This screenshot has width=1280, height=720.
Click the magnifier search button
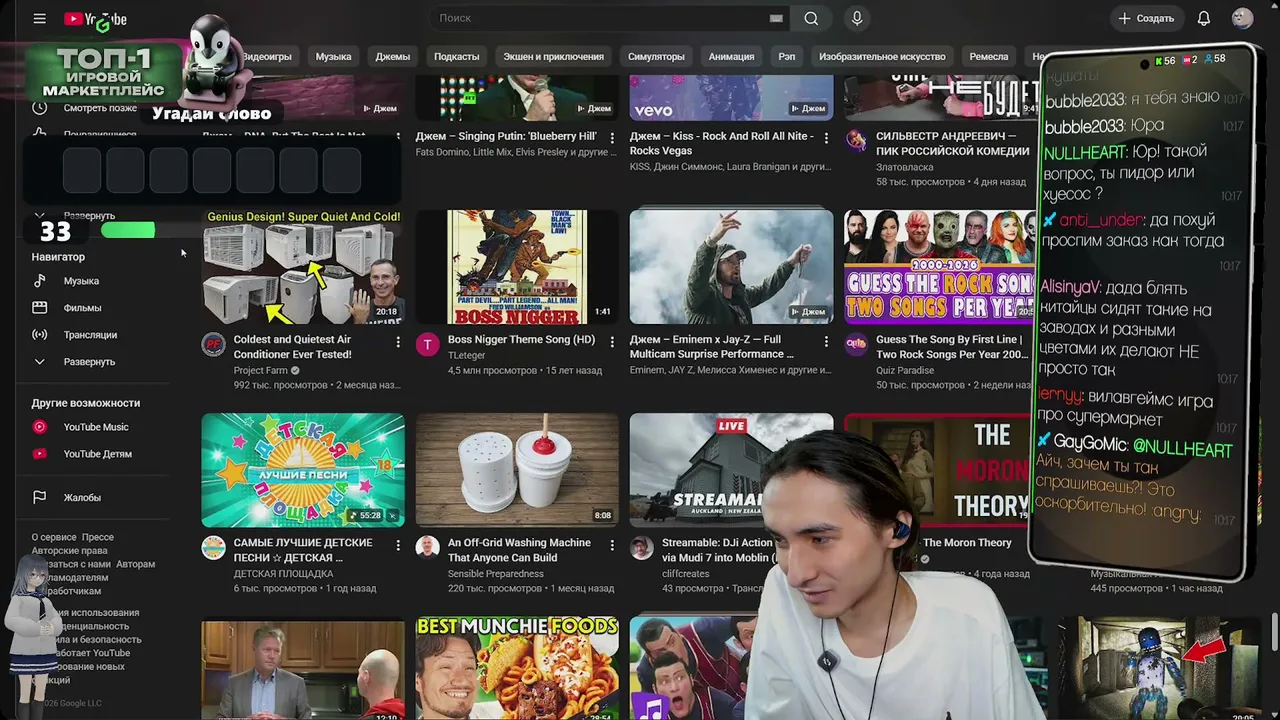click(811, 18)
